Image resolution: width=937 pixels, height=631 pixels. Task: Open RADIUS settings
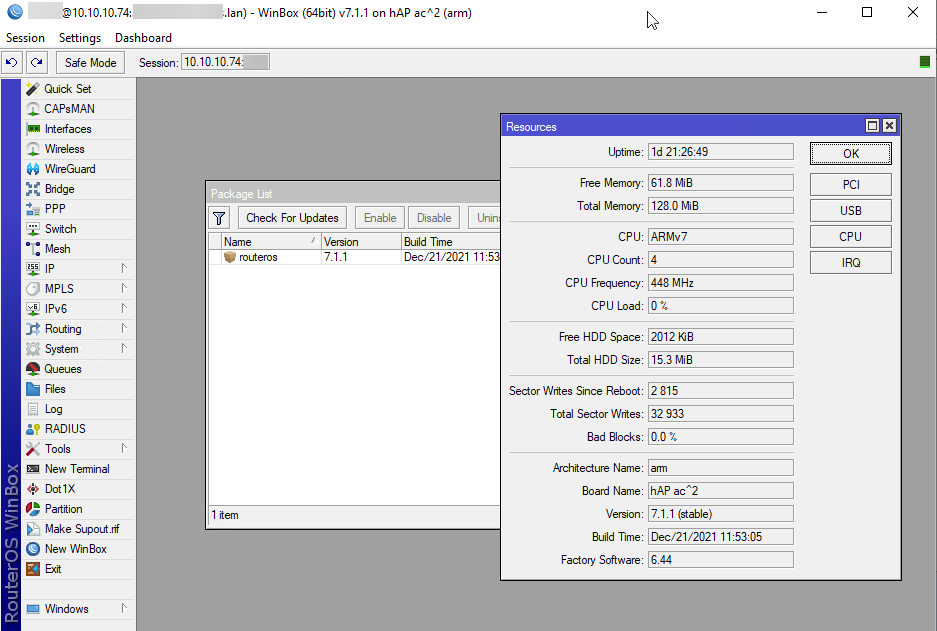[78, 429]
